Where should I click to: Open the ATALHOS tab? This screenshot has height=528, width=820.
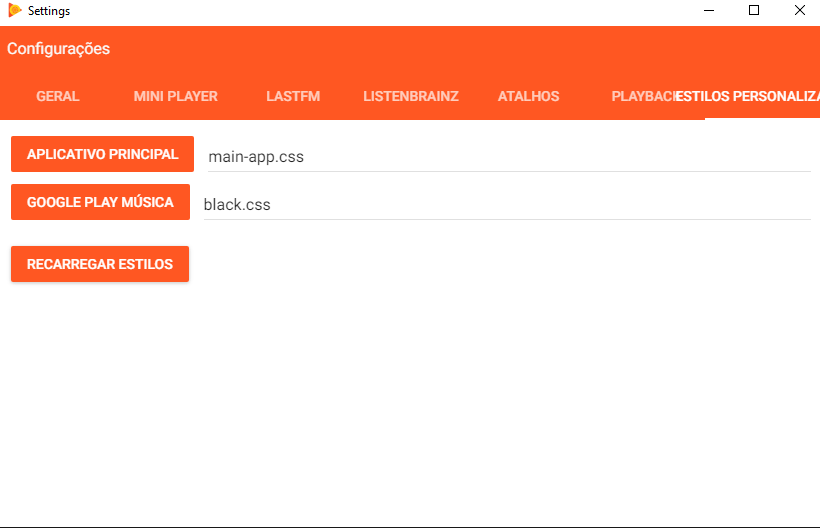[528, 96]
